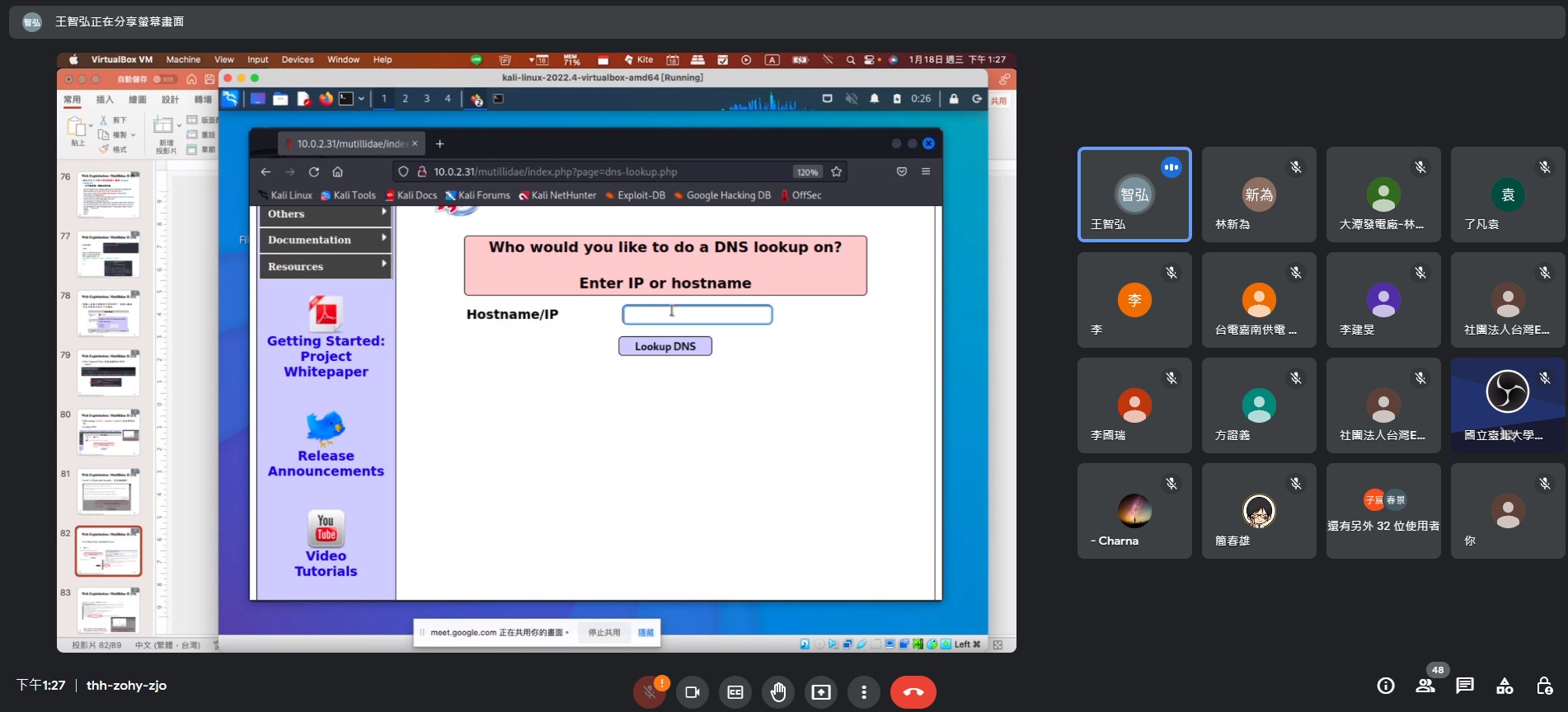The height and width of the screenshot is (712, 1568).
Task: Click the present now screen share button
Action: pos(821,692)
